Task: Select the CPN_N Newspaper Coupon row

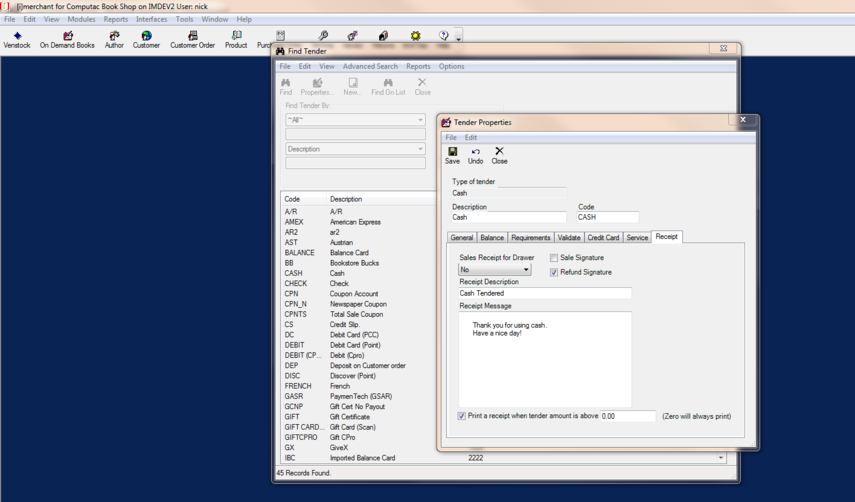Action: (x=359, y=304)
